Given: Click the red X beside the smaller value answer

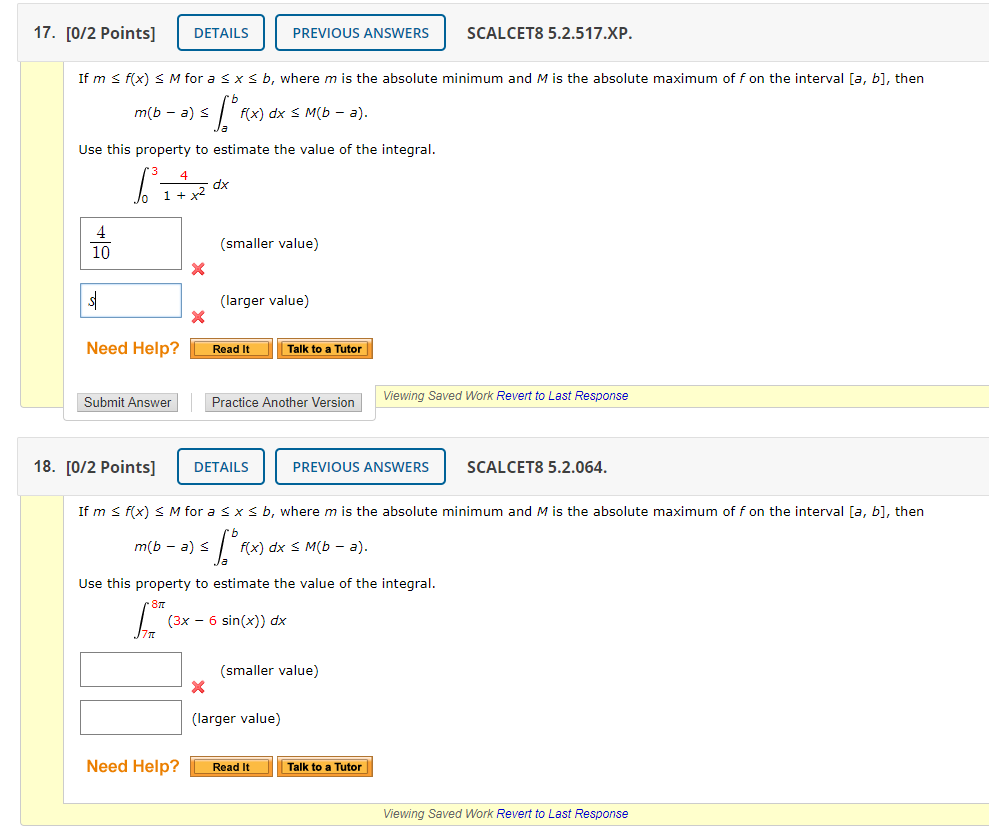Looking at the screenshot, I should click(x=198, y=269).
